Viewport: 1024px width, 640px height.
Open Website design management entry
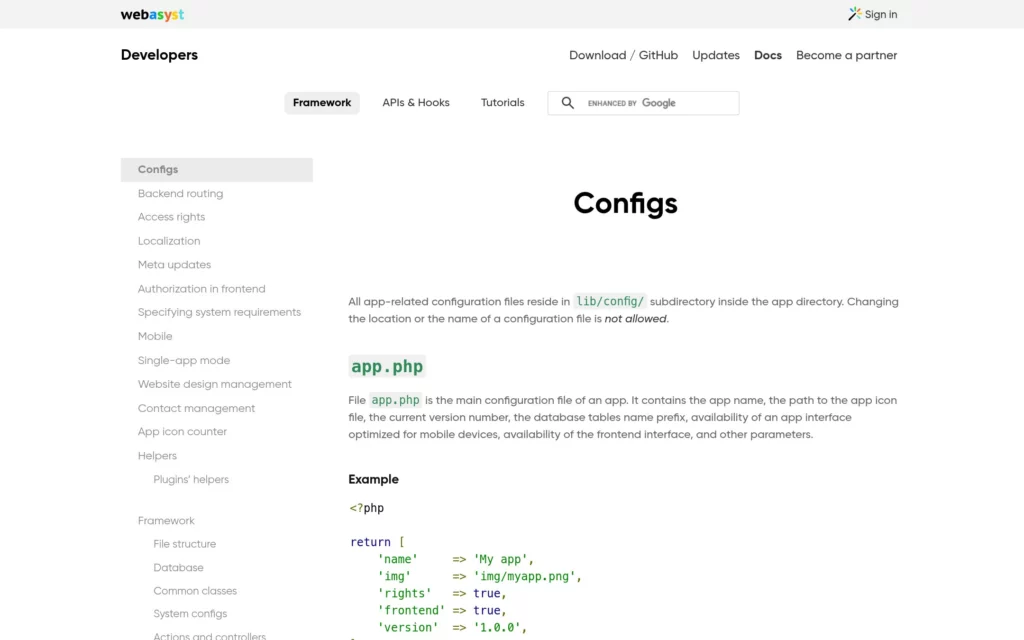(x=215, y=384)
